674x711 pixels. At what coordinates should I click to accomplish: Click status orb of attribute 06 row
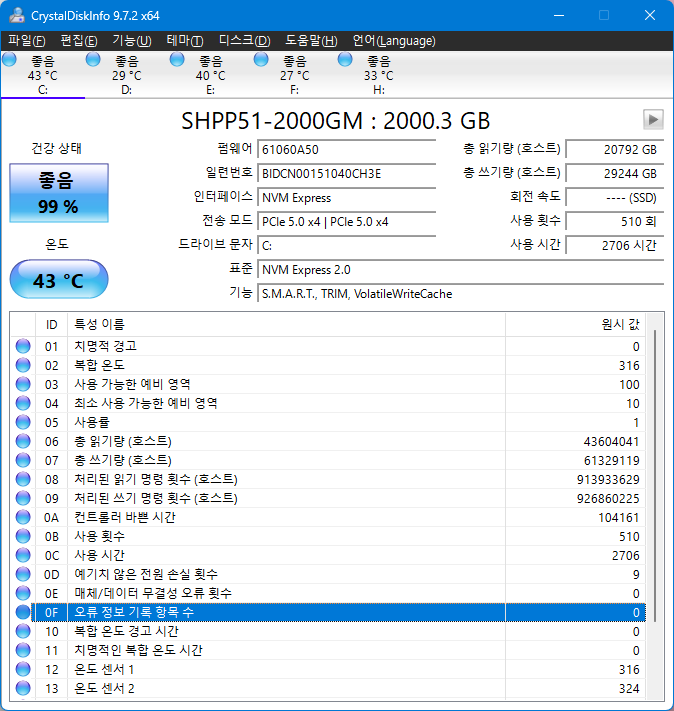(x=23, y=441)
